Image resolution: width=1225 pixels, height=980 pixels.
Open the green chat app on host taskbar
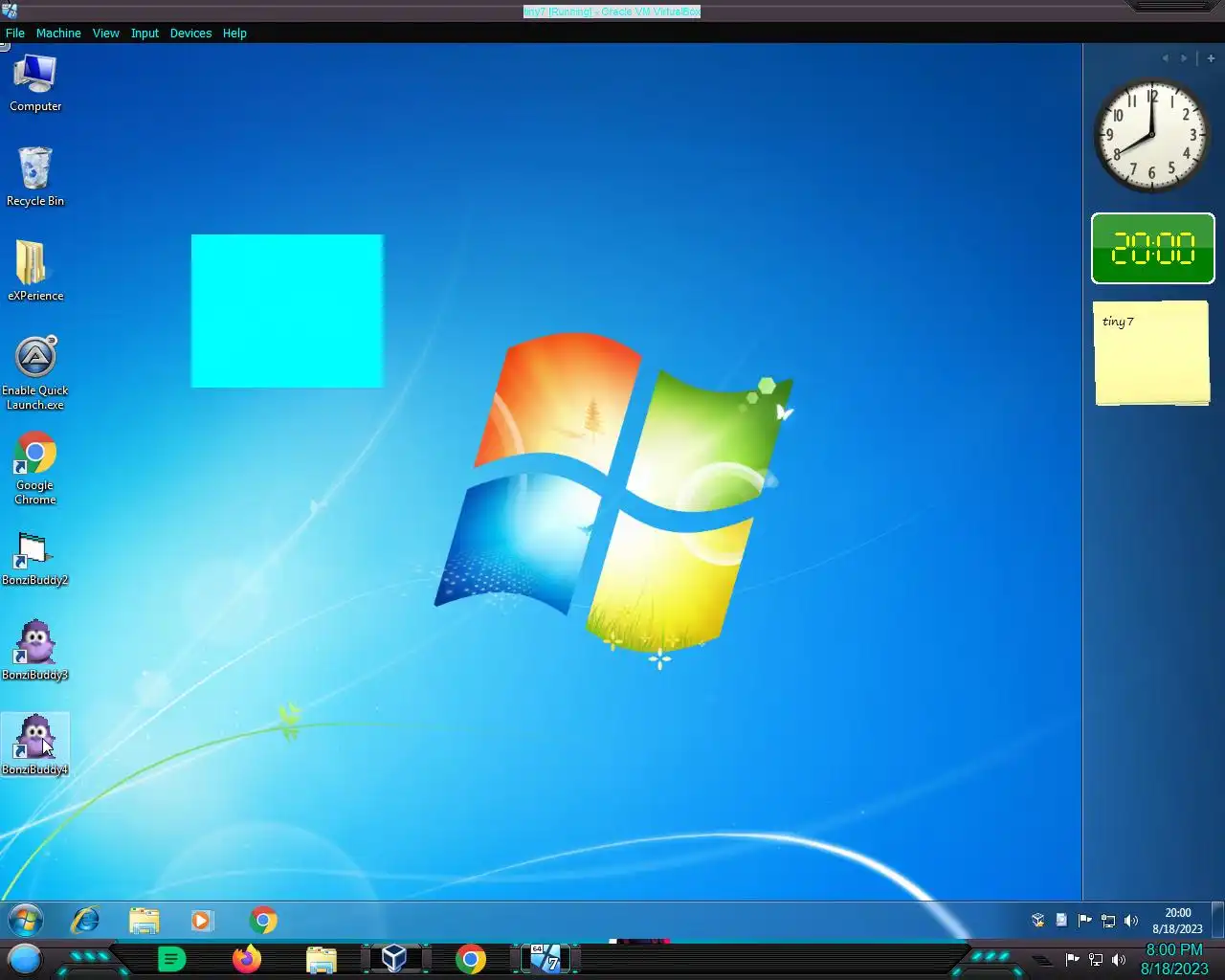[171, 959]
